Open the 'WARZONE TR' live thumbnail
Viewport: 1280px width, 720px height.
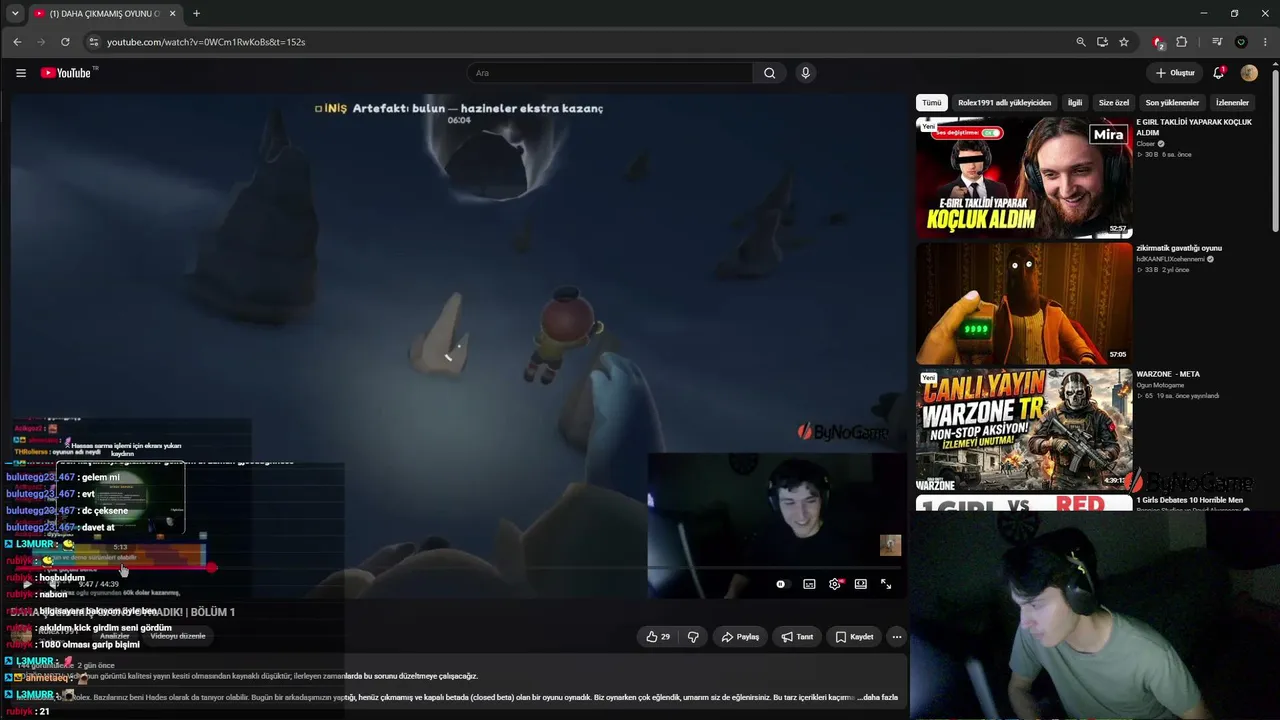click(1024, 430)
